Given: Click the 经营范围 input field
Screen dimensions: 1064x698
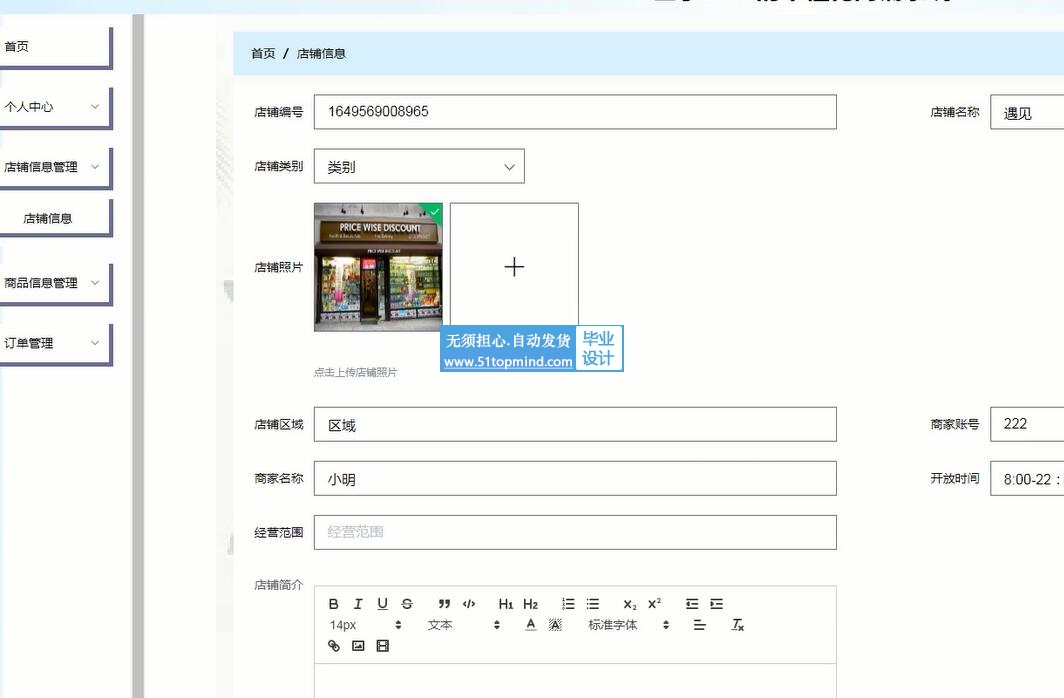Looking at the screenshot, I should coord(575,532).
